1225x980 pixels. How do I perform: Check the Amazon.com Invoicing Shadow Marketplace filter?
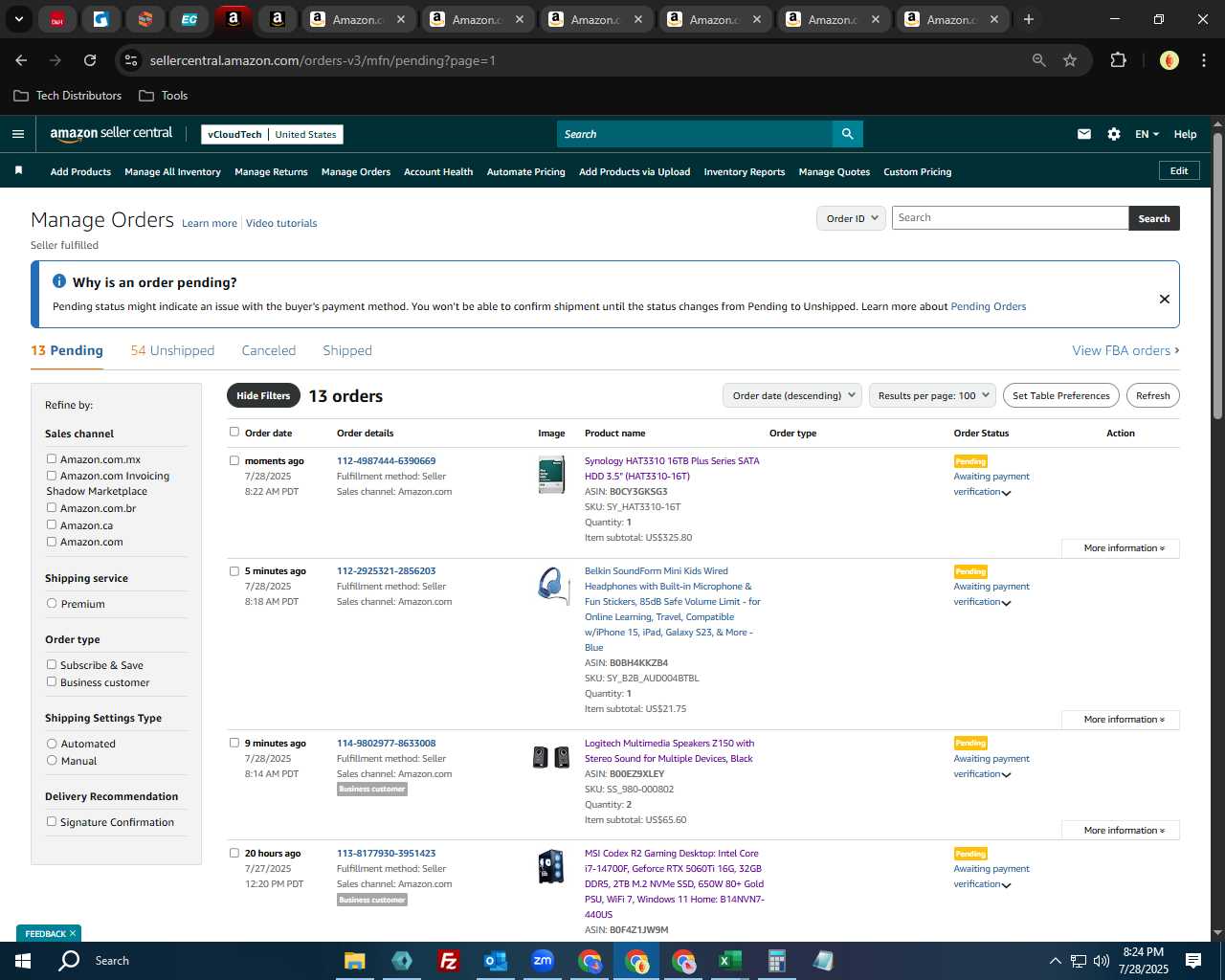[52, 475]
